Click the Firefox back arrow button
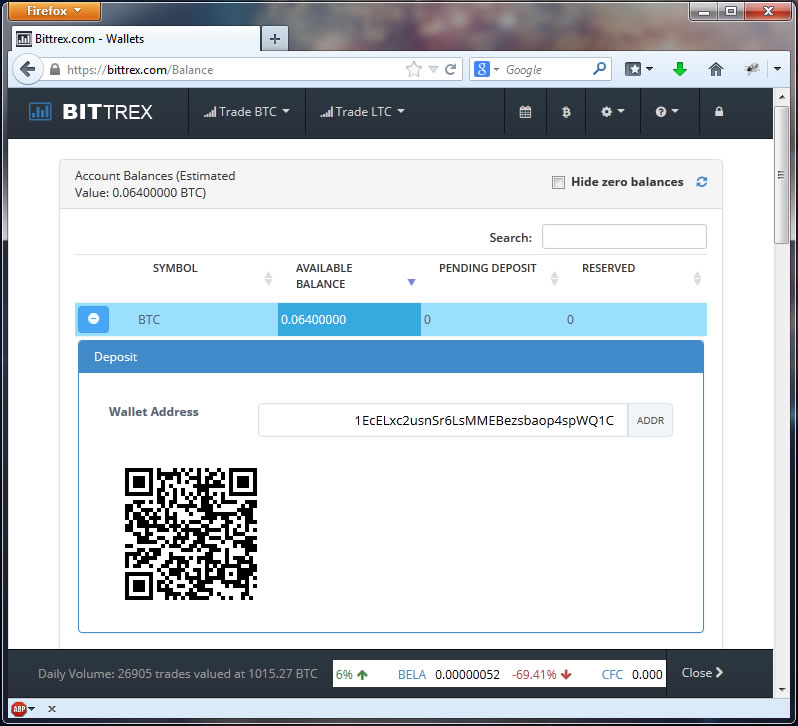The image size is (798, 726). coord(28,69)
